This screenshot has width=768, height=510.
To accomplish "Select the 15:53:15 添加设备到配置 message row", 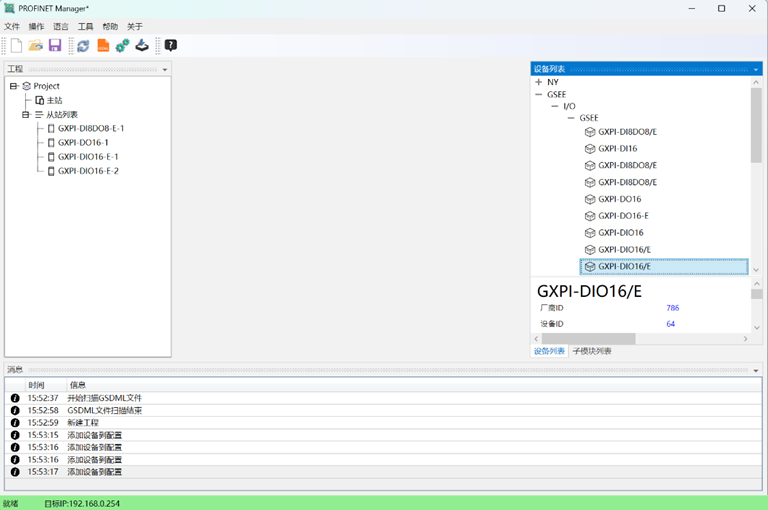I will coord(383,435).
